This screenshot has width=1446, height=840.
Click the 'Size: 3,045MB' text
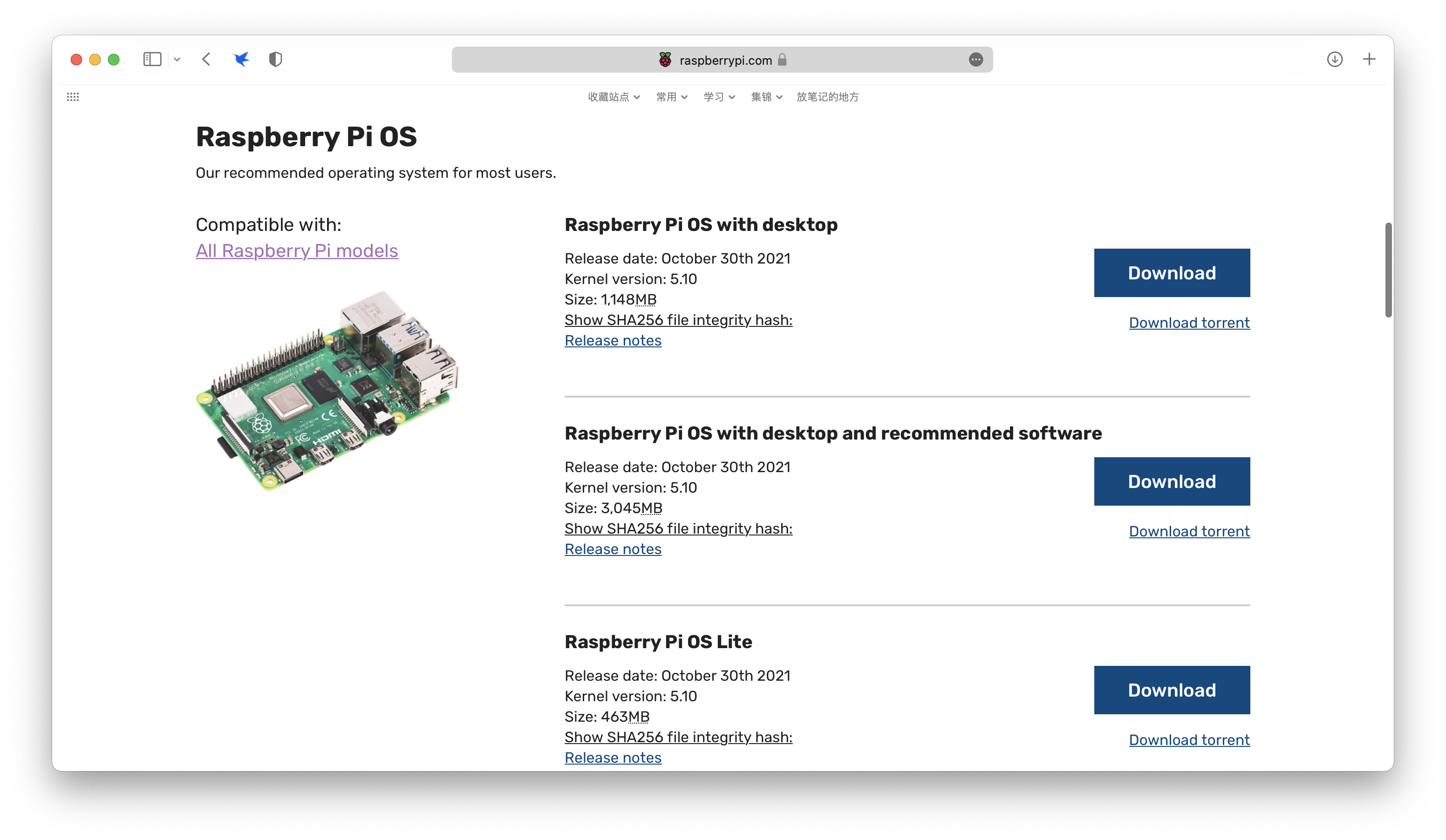614,508
